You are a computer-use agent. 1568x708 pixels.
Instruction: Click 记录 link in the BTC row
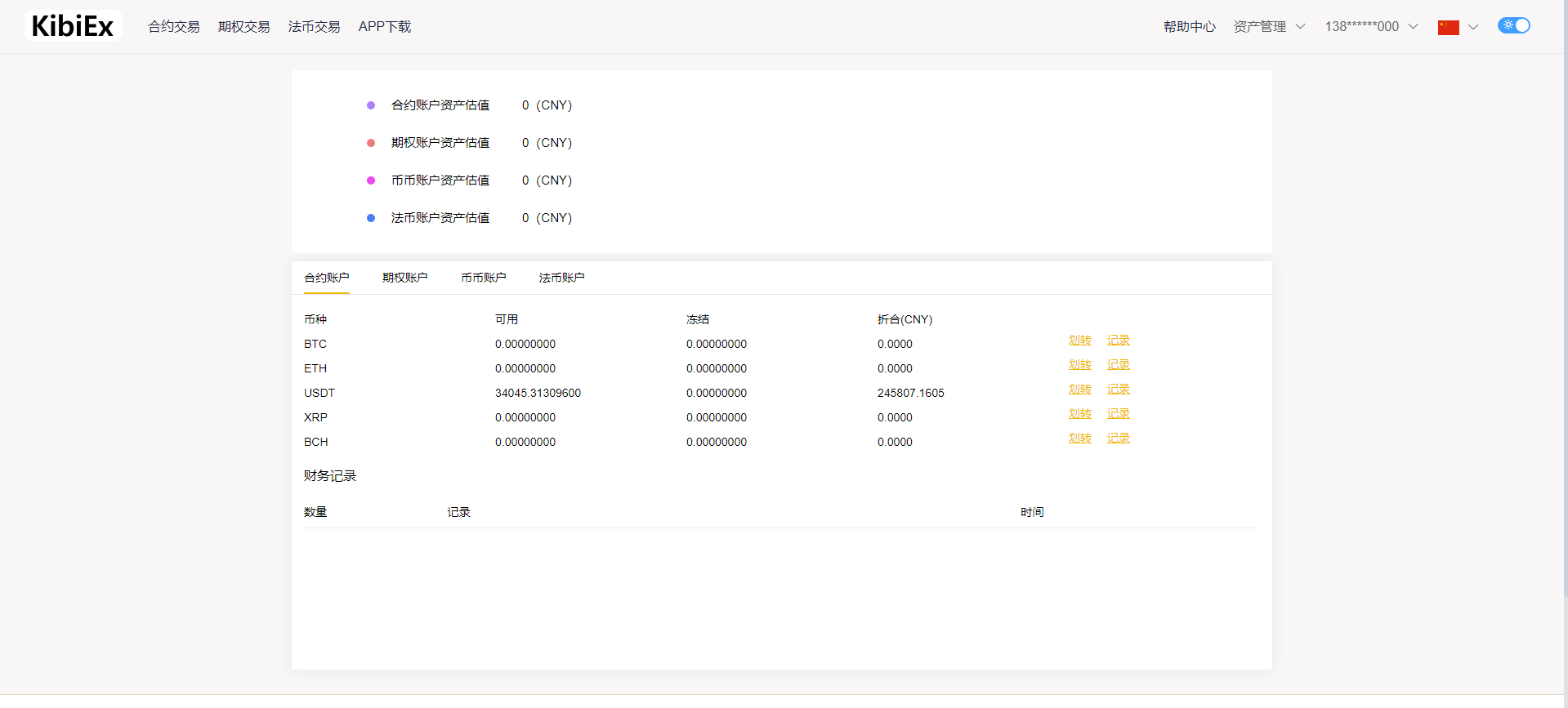coord(1119,340)
